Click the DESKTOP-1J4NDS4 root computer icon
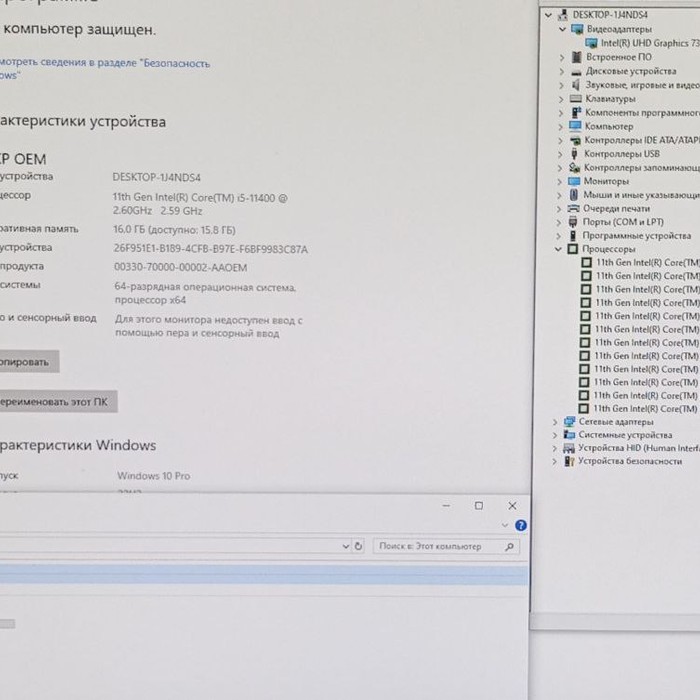 563,15
